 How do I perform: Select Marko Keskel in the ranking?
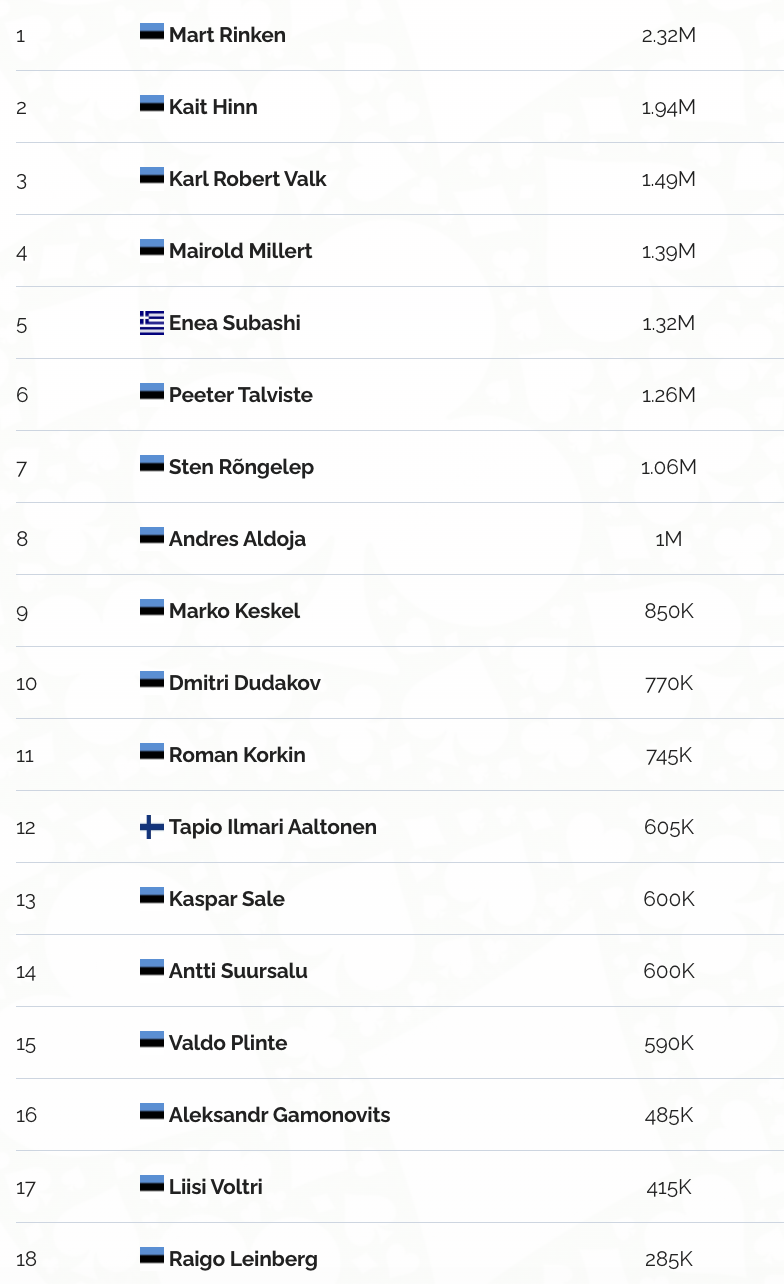pos(234,611)
